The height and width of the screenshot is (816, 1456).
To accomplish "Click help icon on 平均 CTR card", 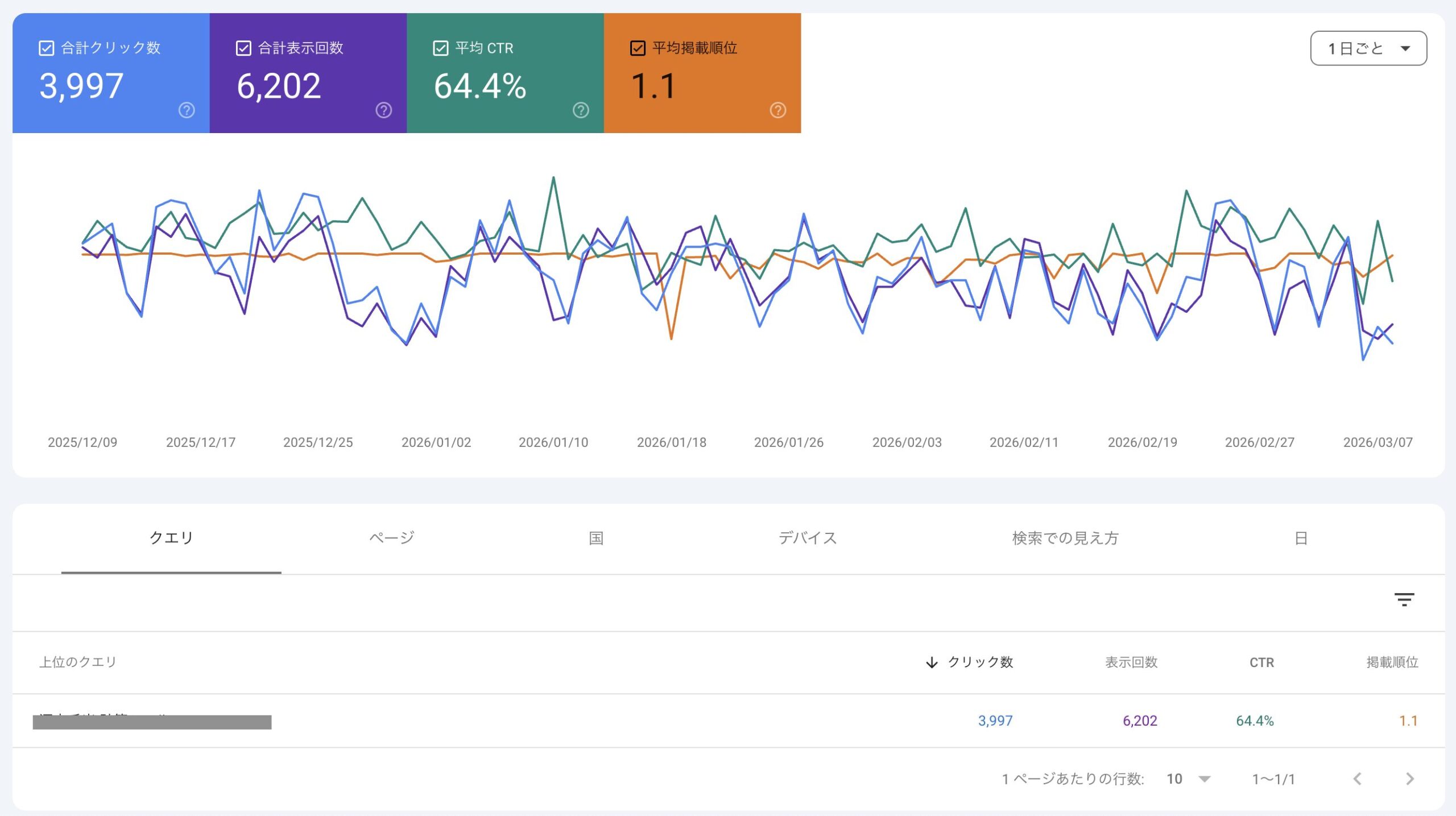I will [x=581, y=110].
